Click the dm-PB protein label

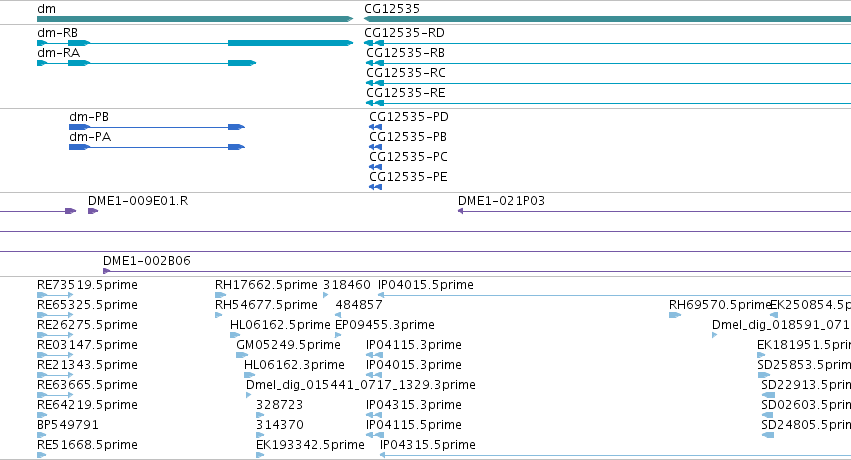pos(89,117)
